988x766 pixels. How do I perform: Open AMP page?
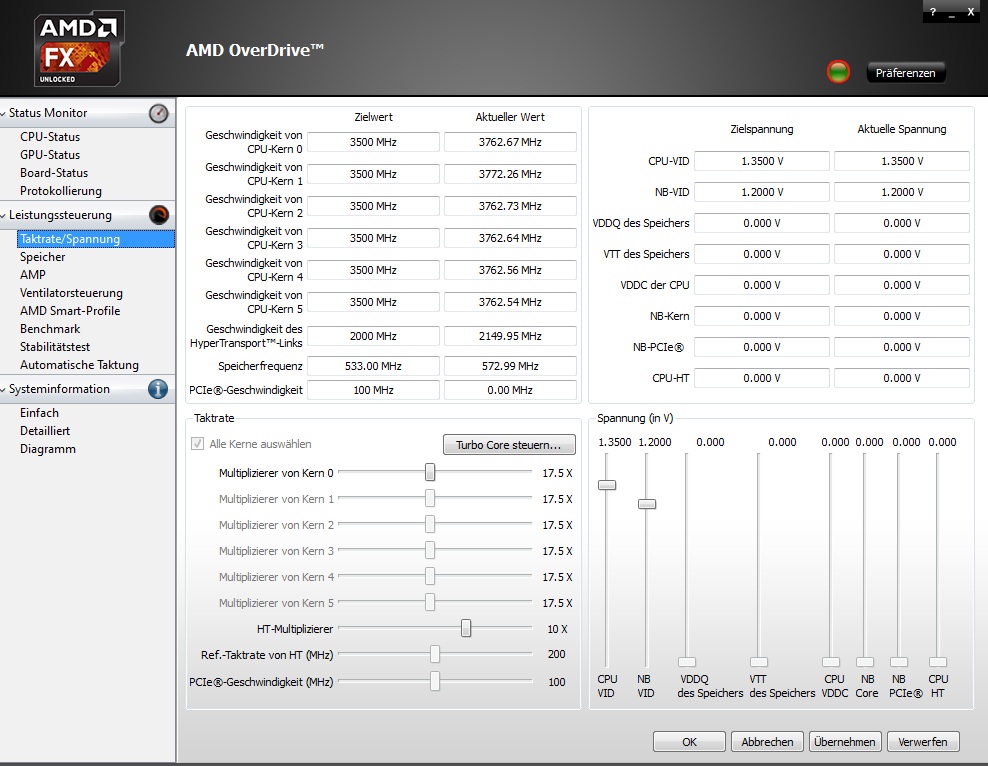tap(33, 275)
